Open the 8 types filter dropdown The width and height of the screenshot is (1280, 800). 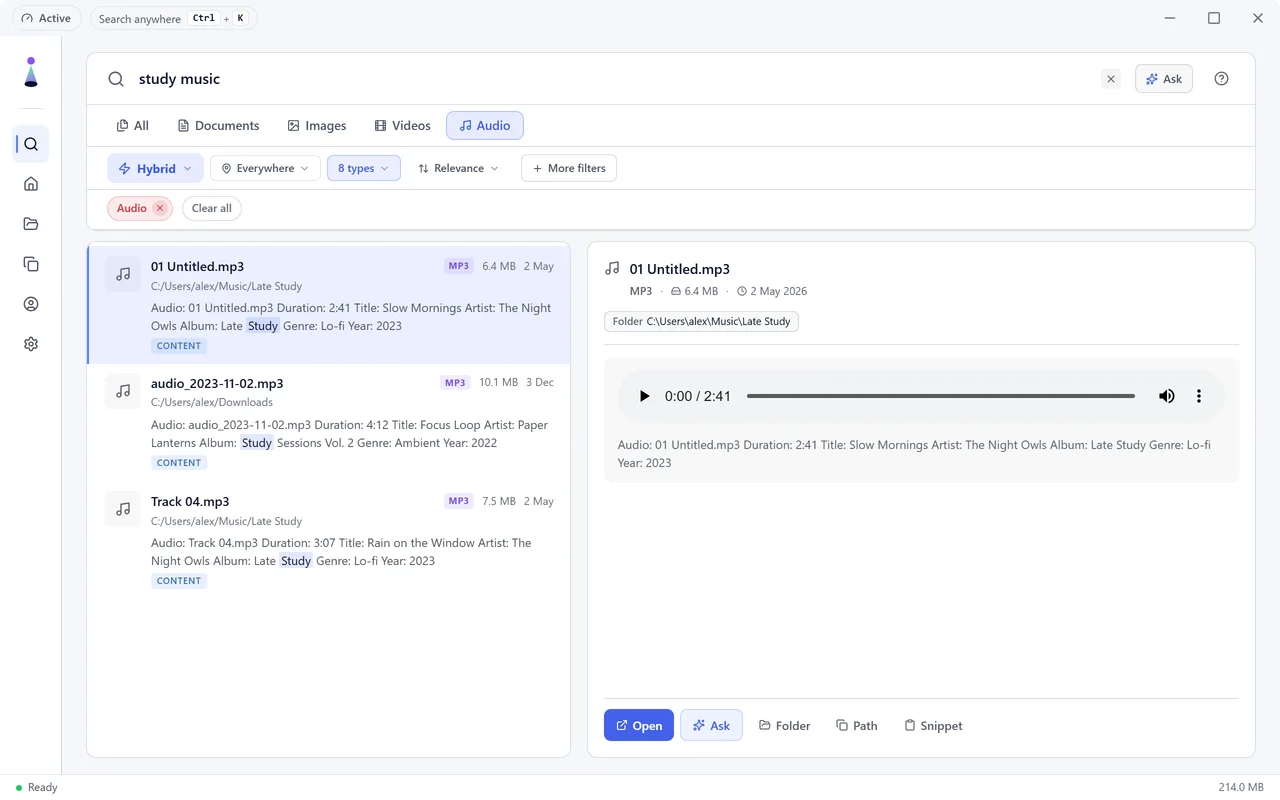(364, 168)
